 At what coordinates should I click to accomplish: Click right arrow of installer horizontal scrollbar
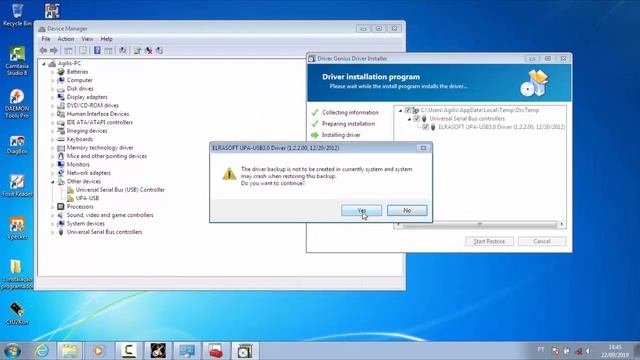click(x=562, y=224)
